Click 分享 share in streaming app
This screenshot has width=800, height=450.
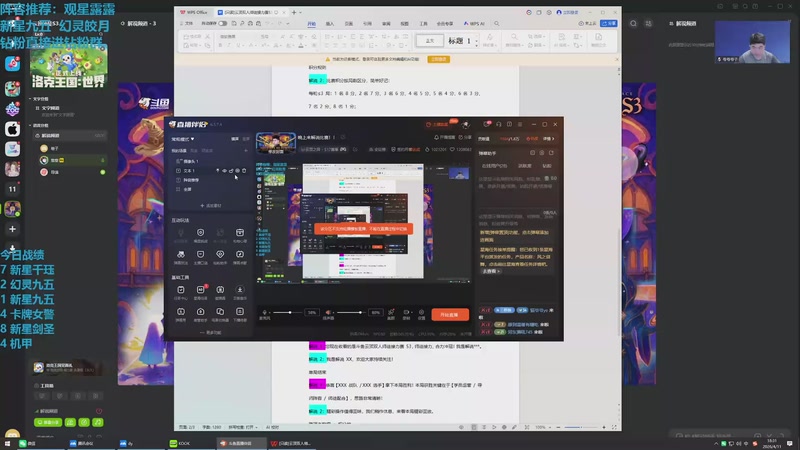[x=465, y=137]
